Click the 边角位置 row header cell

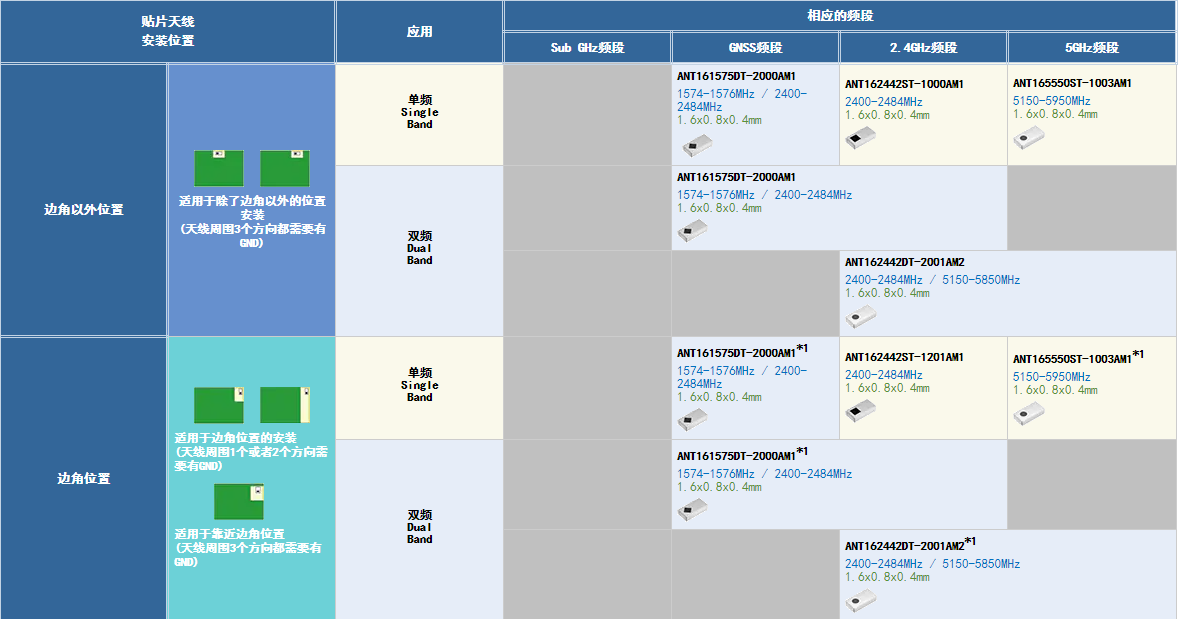(84, 479)
